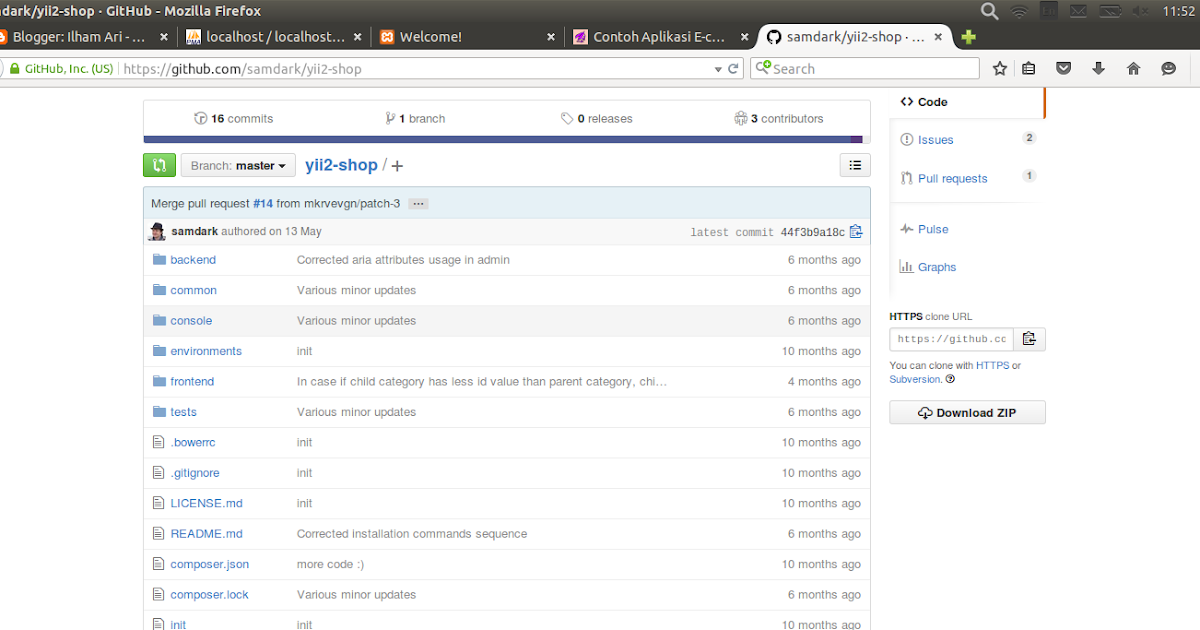Viewport: 1200px width, 630px height.
Task: Open the URL history dropdown arrow
Action: [x=717, y=69]
